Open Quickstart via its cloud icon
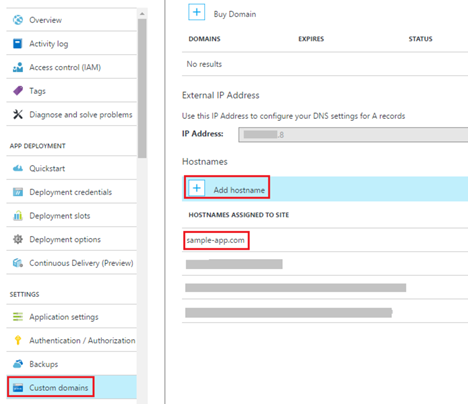 (18, 168)
